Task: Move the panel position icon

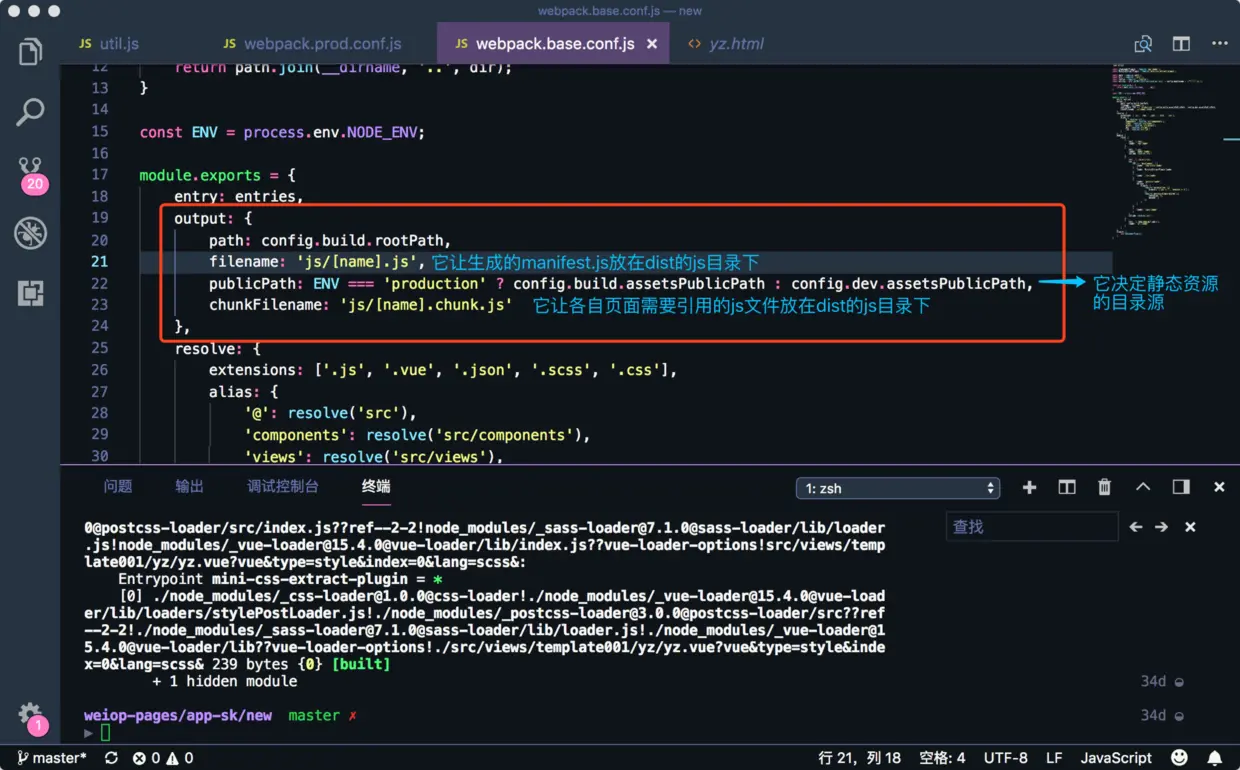Action: click(x=1181, y=487)
